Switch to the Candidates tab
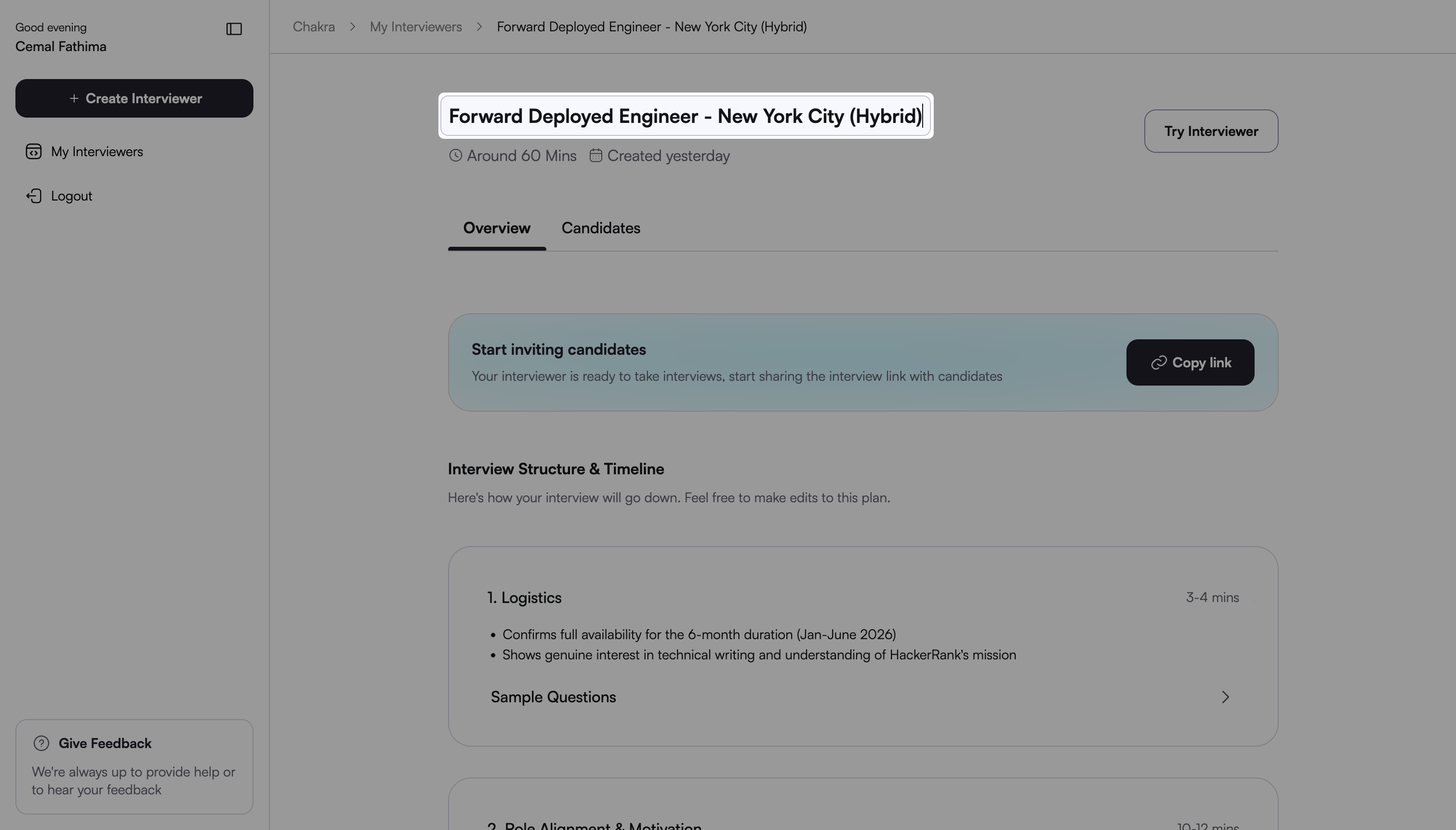The width and height of the screenshot is (1456, 830). (x=600, y=228)
